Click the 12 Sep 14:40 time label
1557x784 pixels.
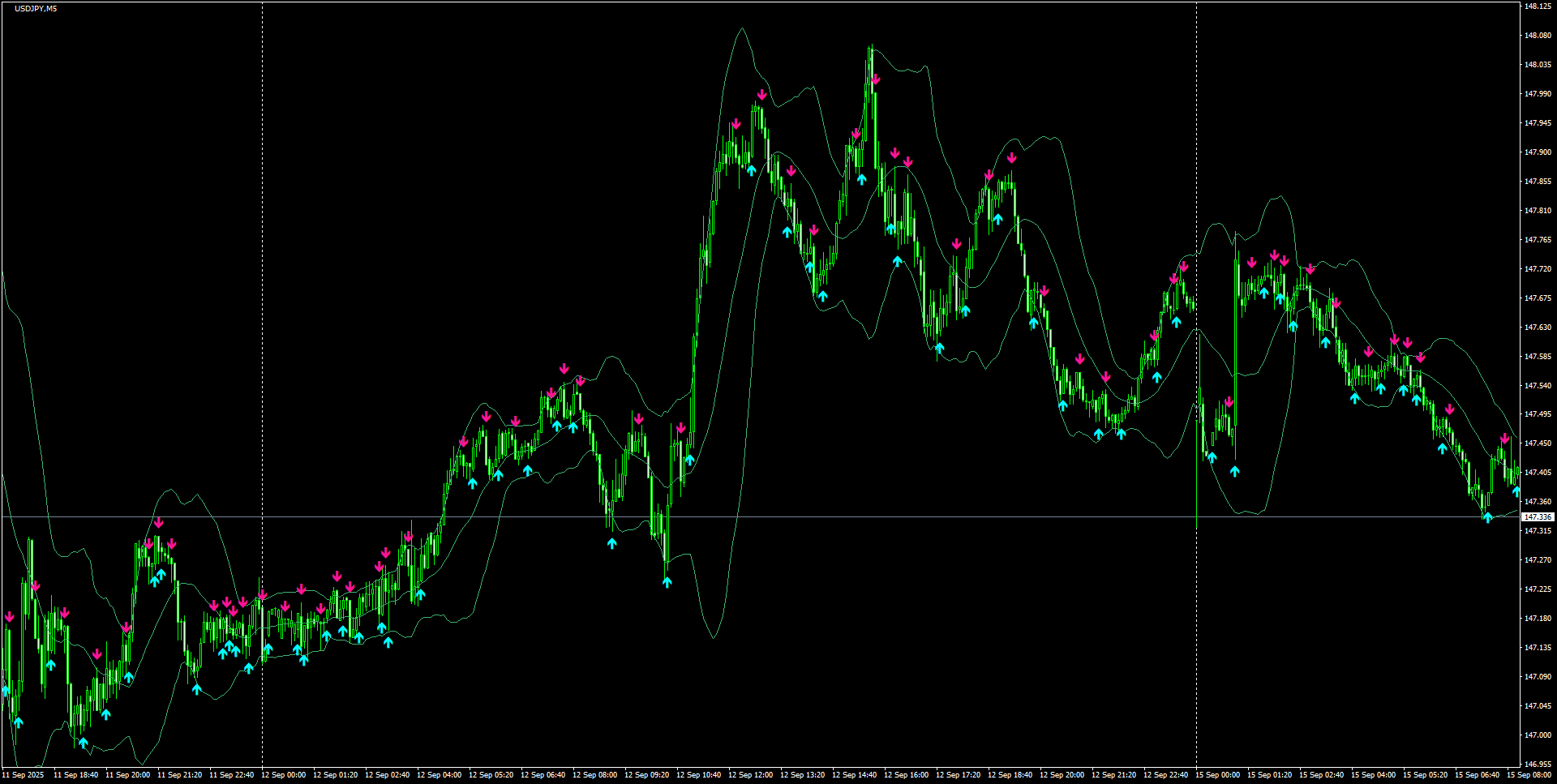[854, 775]
